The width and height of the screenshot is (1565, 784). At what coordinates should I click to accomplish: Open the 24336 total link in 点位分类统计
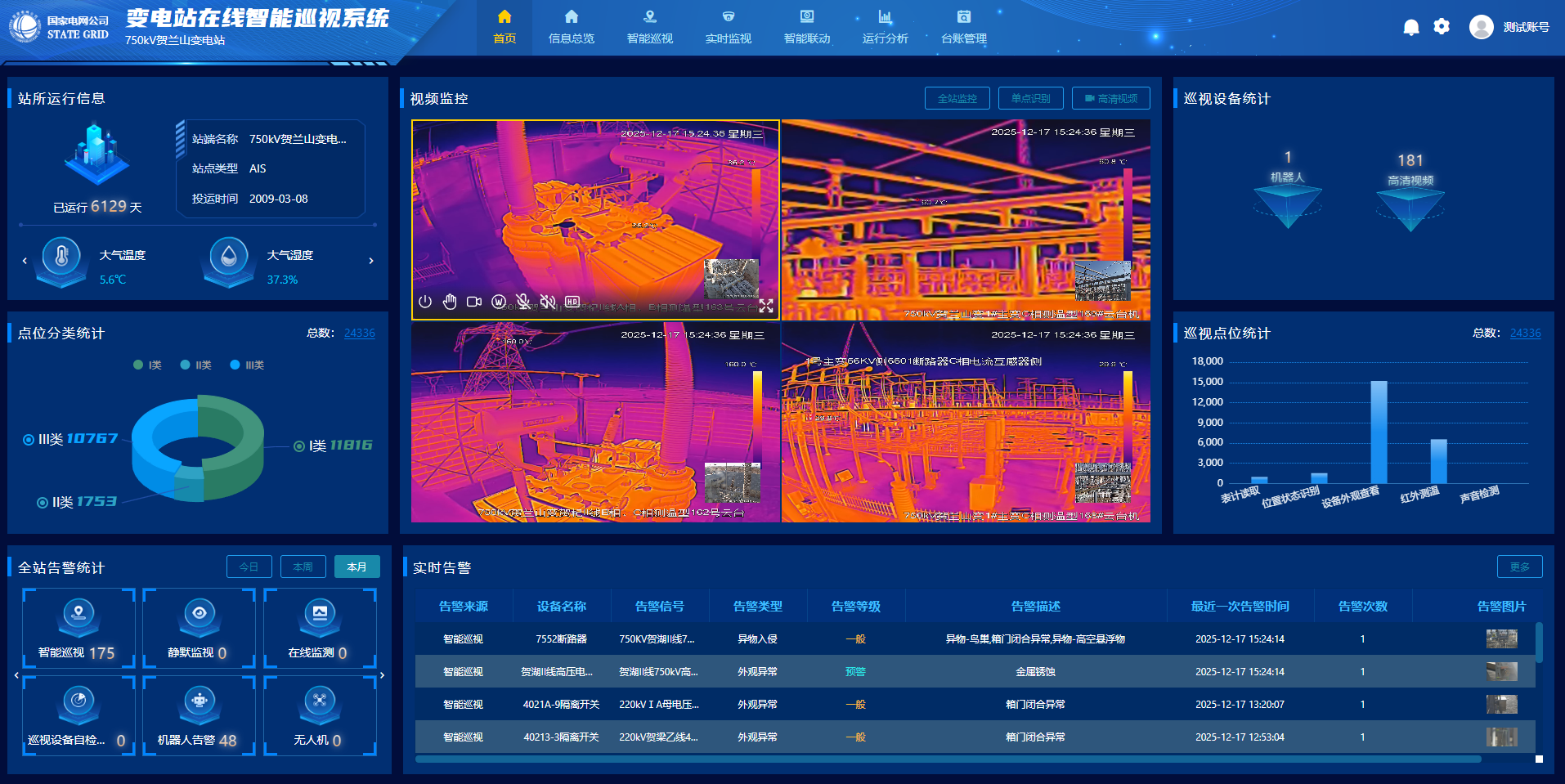[x=359, y=333]
